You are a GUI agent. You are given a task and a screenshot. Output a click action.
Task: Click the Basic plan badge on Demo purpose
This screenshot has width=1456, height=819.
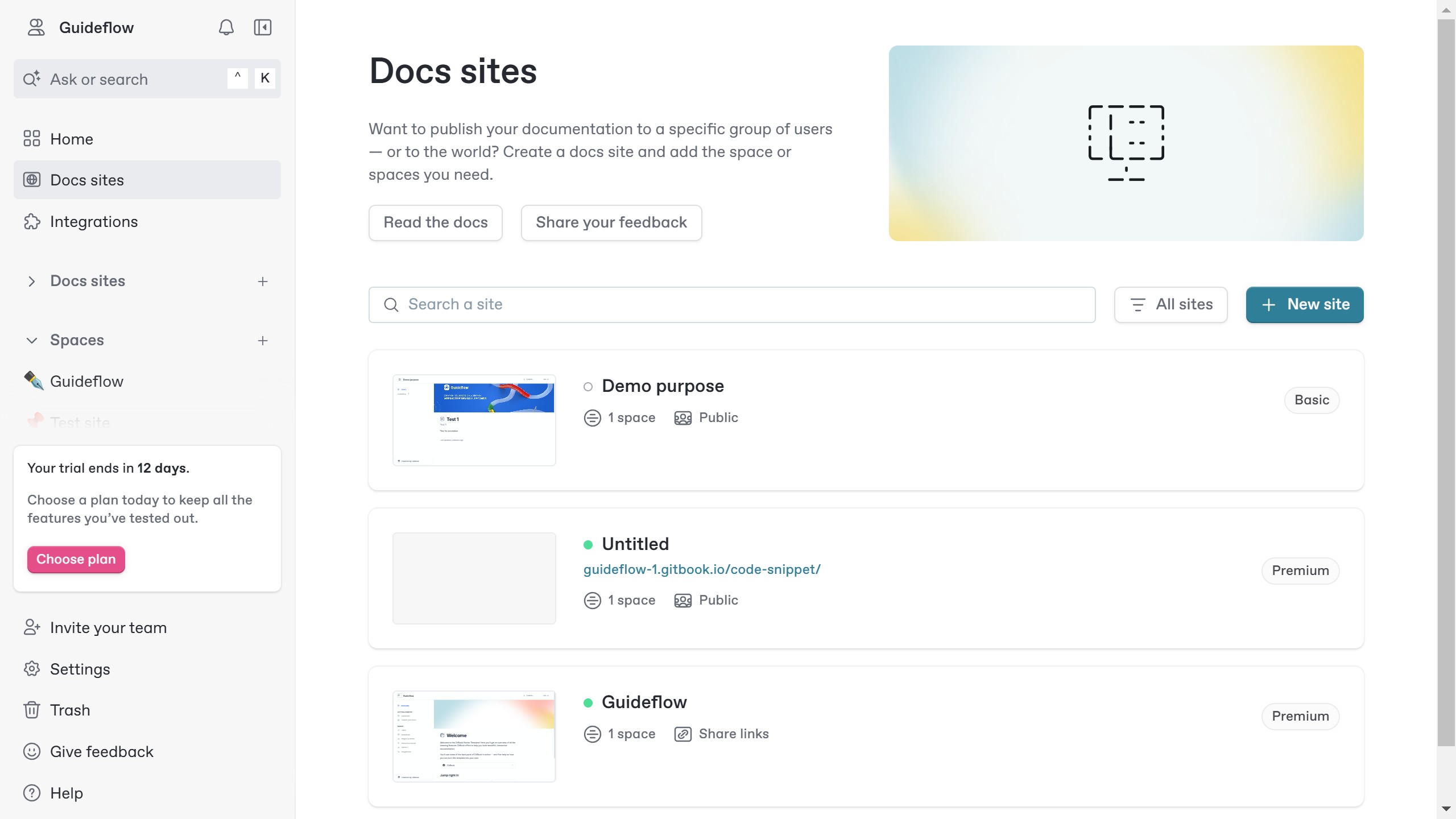point(1312,400)
